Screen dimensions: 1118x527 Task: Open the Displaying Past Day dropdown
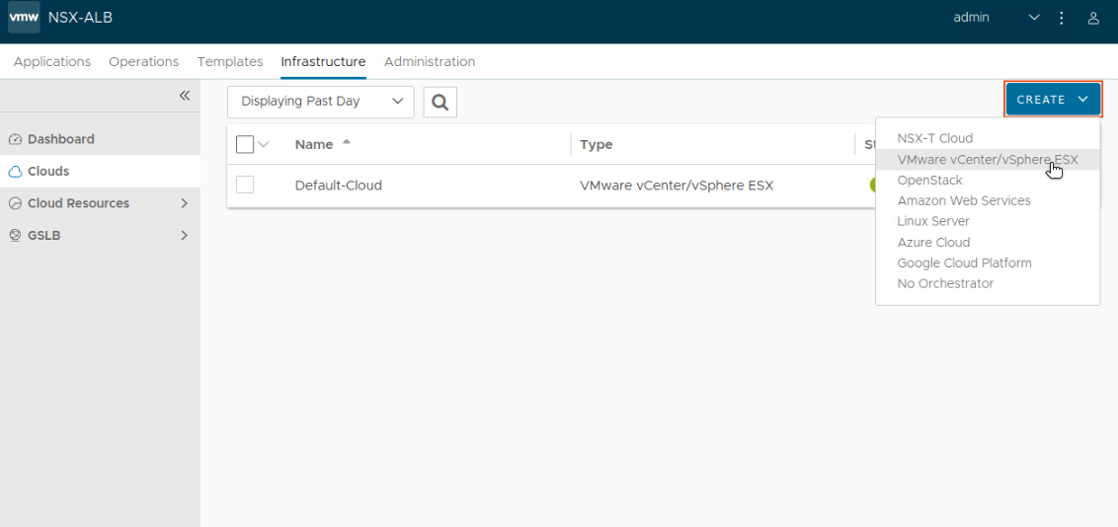coord(320,102)
